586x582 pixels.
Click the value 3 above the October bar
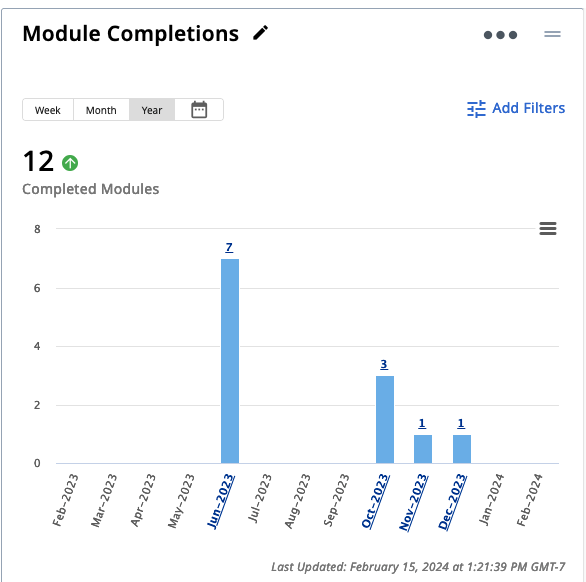[x=384, y=364]
